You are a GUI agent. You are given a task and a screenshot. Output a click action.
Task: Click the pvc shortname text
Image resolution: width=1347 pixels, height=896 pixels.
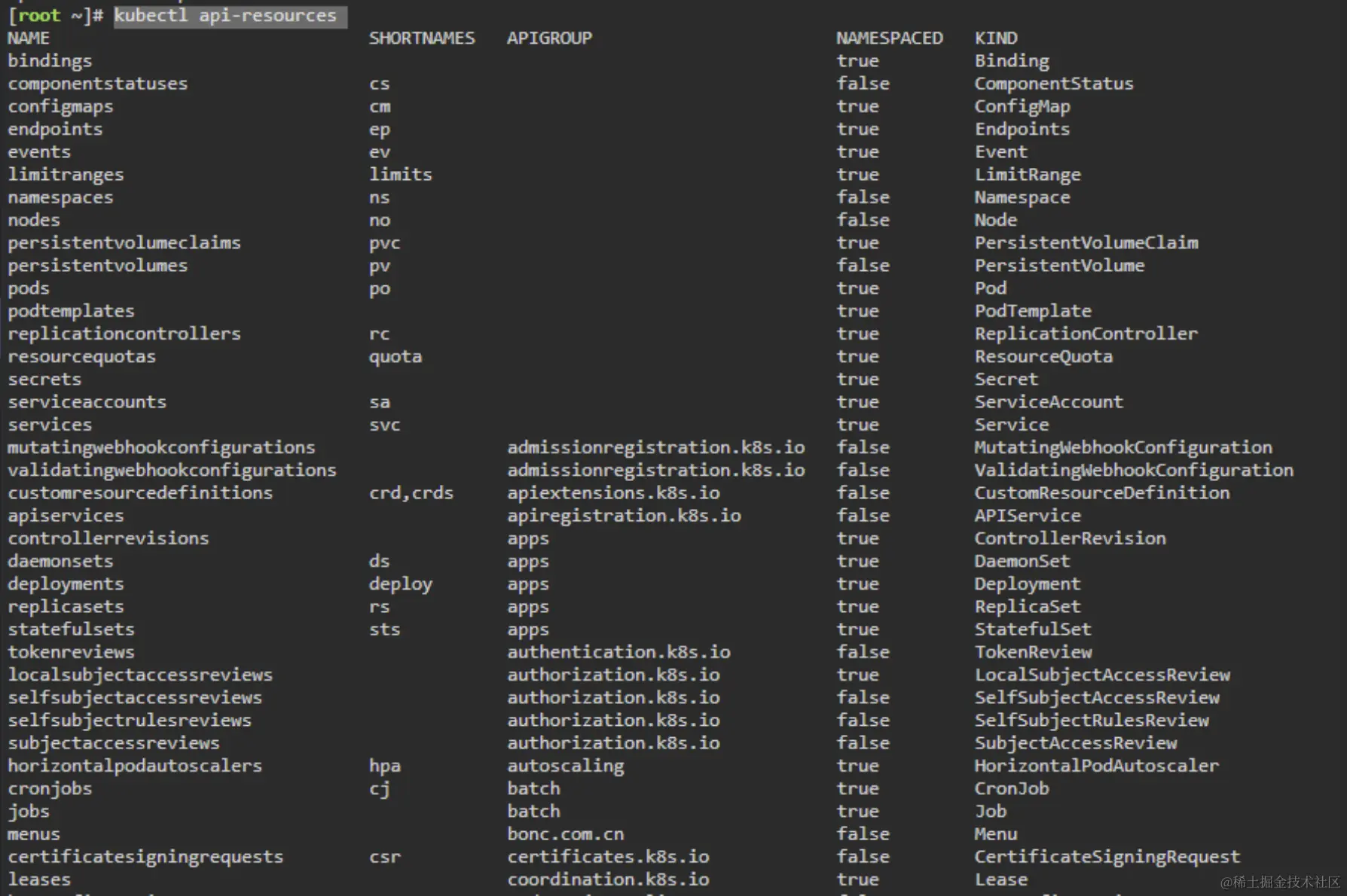(x=384, y=243)
